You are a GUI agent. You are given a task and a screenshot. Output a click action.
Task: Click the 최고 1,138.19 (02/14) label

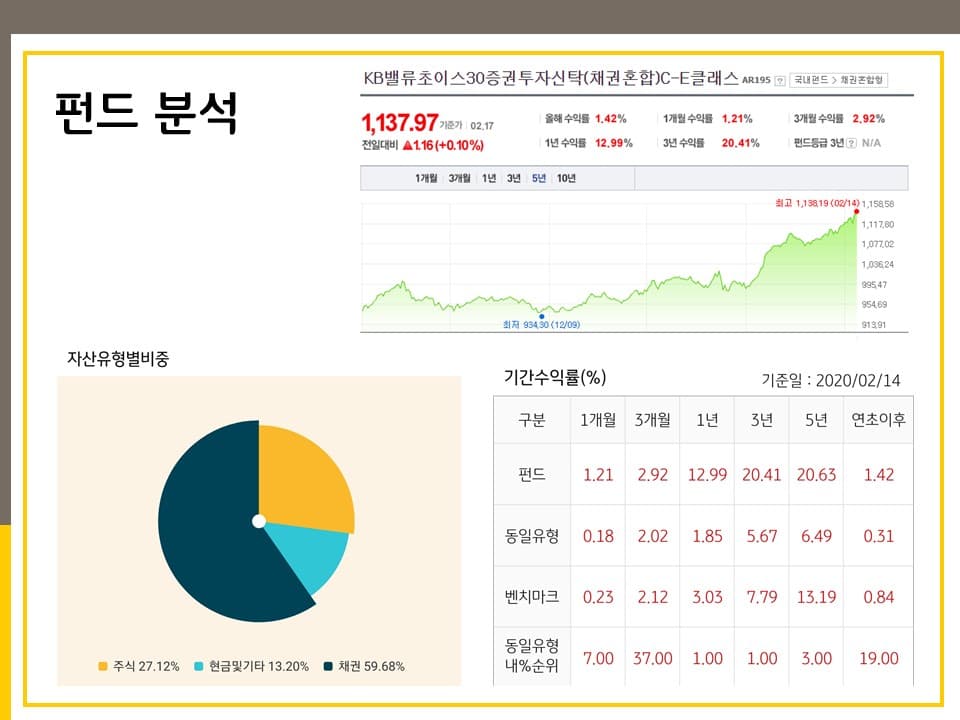(817, 203)
